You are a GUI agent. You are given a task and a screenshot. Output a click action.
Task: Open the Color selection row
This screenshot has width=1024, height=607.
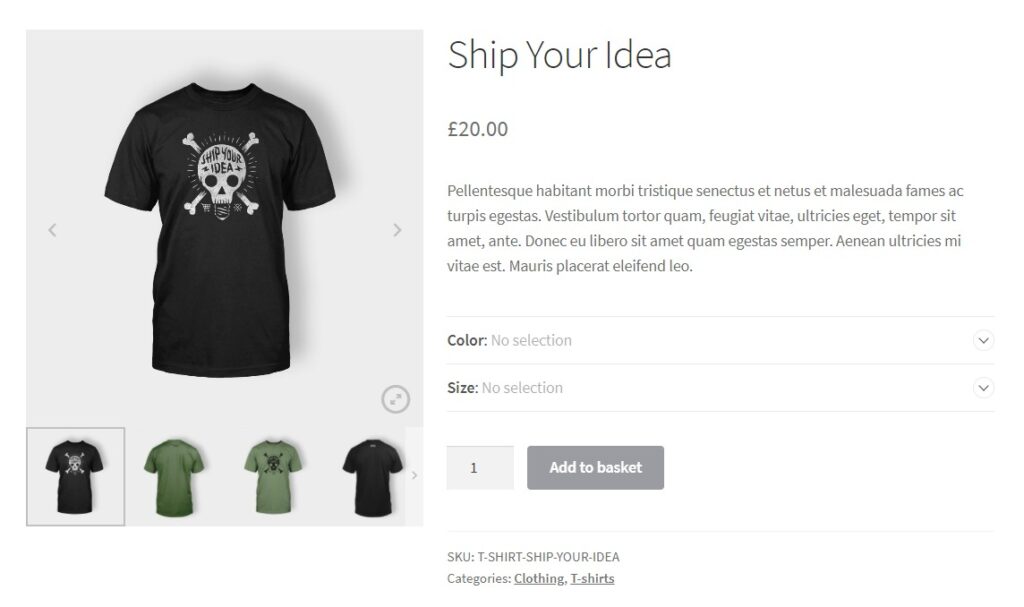click(x=700, y=340)
